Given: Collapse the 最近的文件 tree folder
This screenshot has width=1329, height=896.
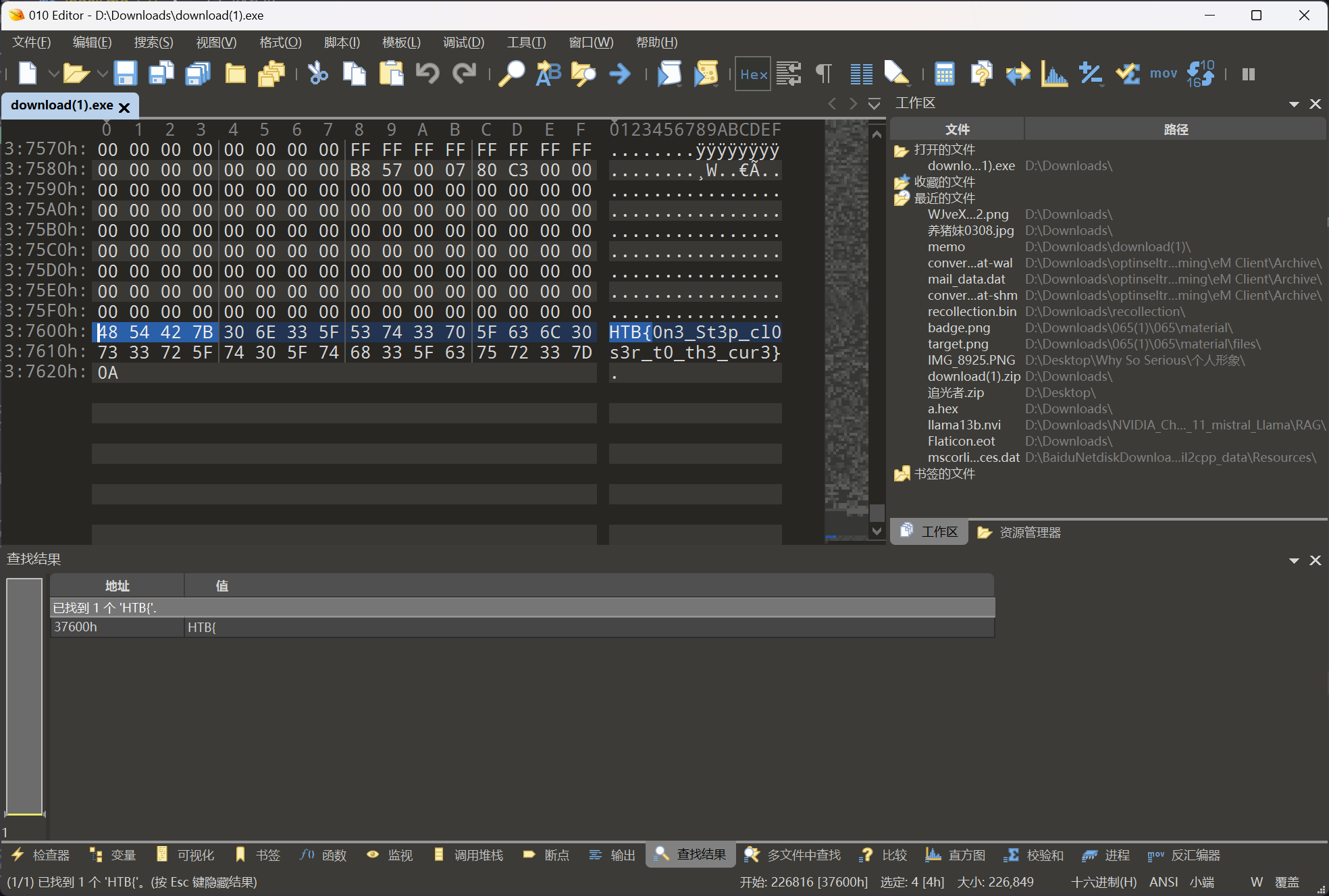Looking at the screenshot, I should 901,199.
